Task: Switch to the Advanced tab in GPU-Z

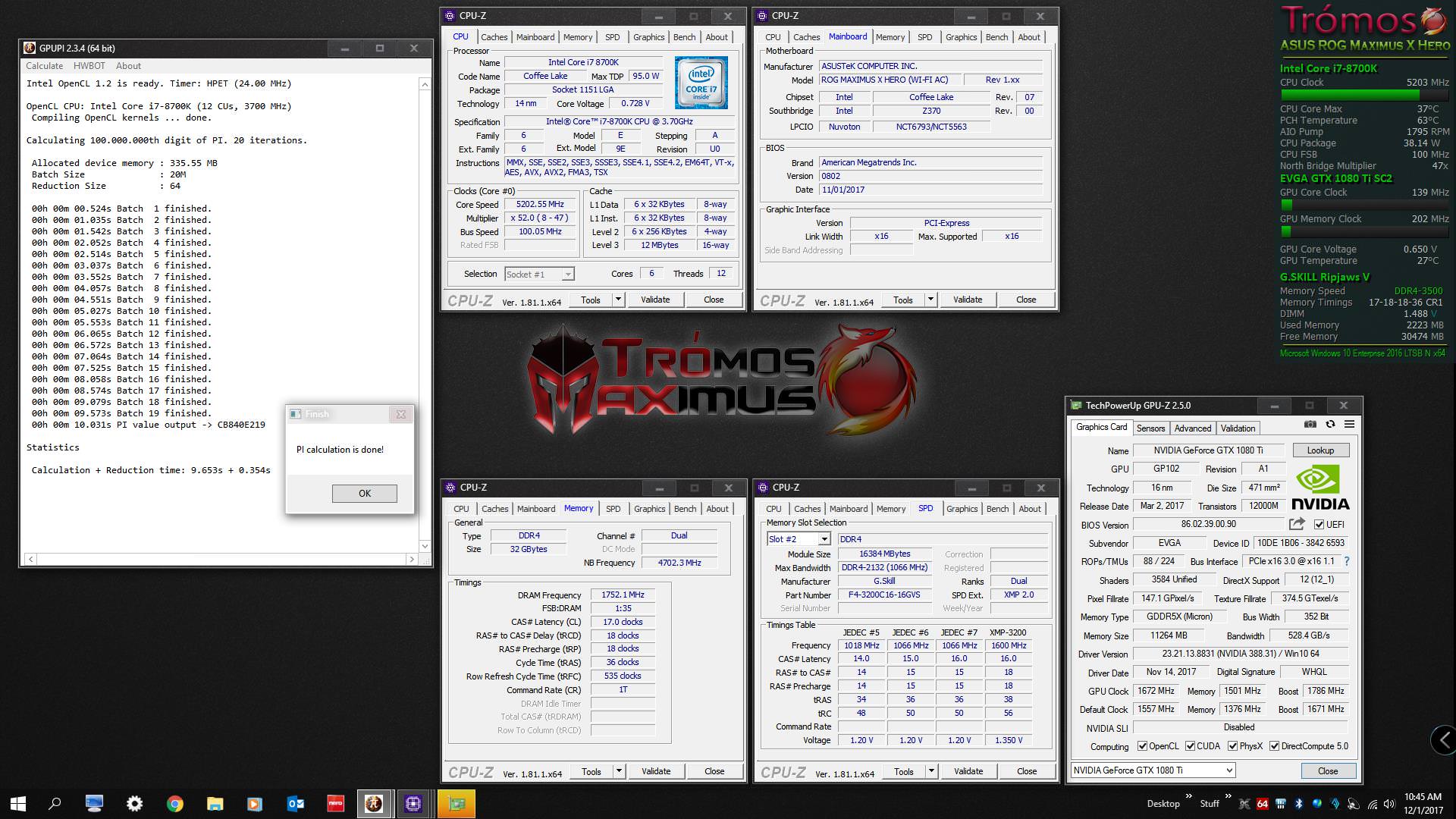Action: coord(1193,428)
